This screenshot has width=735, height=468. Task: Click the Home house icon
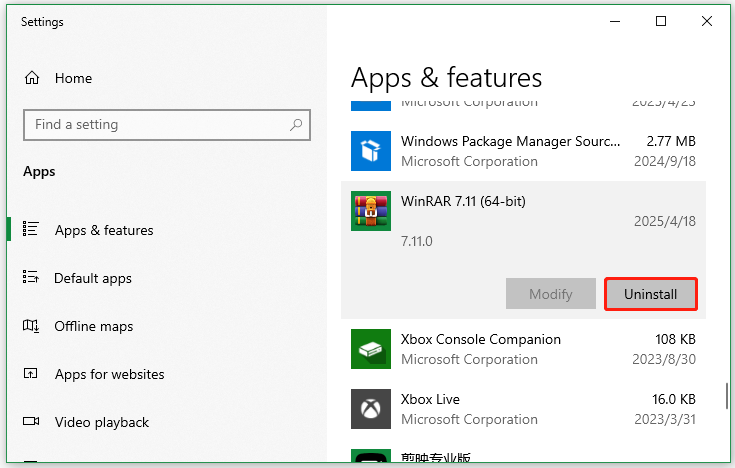pyautogui.click(x=32, y=77)
